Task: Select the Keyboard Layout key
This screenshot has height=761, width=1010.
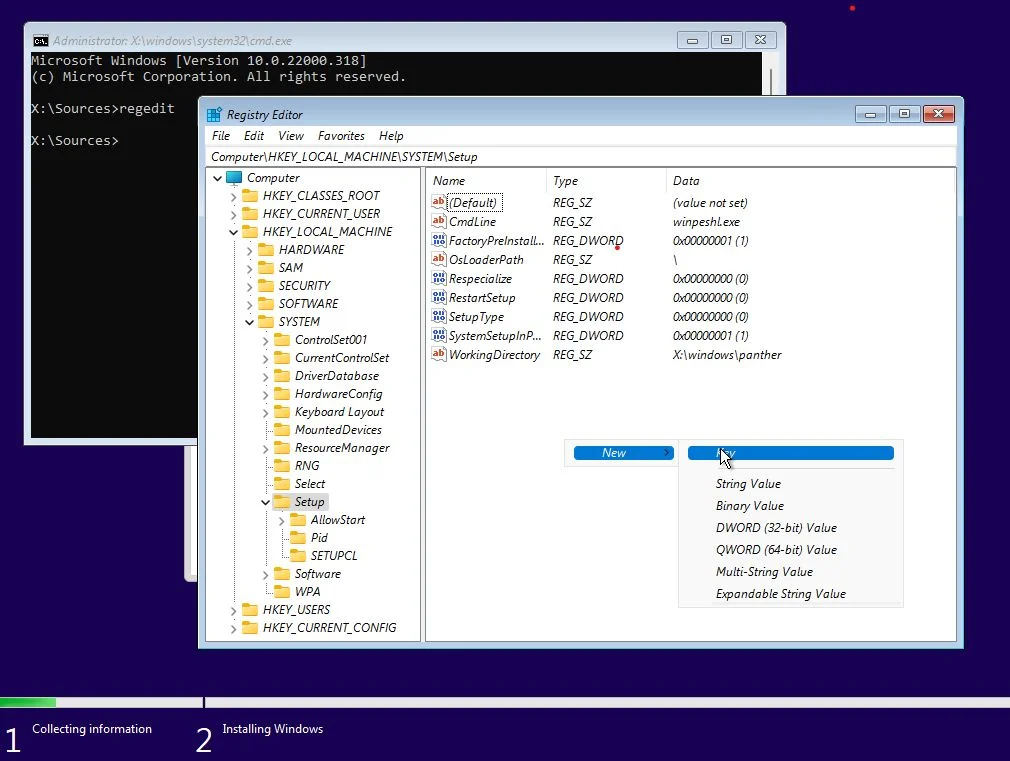Action: click(339, 412)
